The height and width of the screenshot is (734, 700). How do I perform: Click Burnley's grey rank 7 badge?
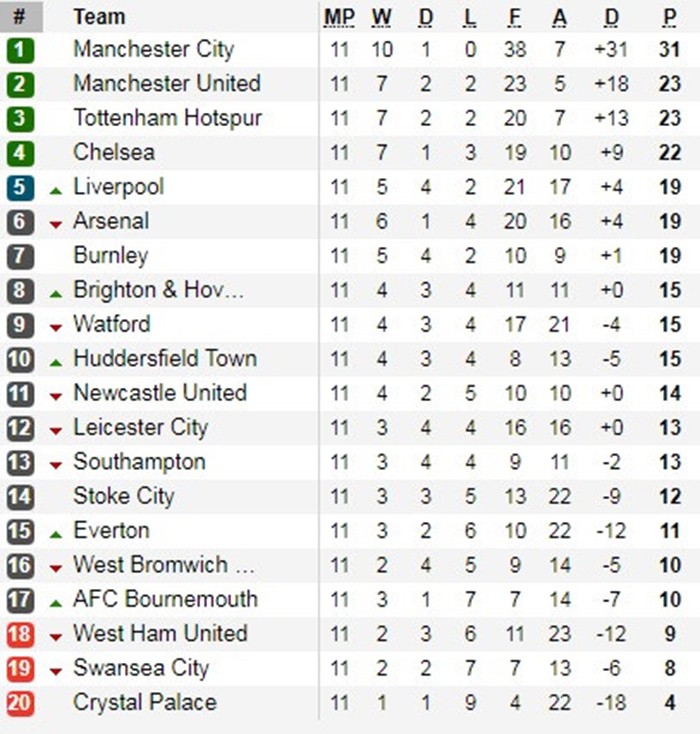pos(20,256)
